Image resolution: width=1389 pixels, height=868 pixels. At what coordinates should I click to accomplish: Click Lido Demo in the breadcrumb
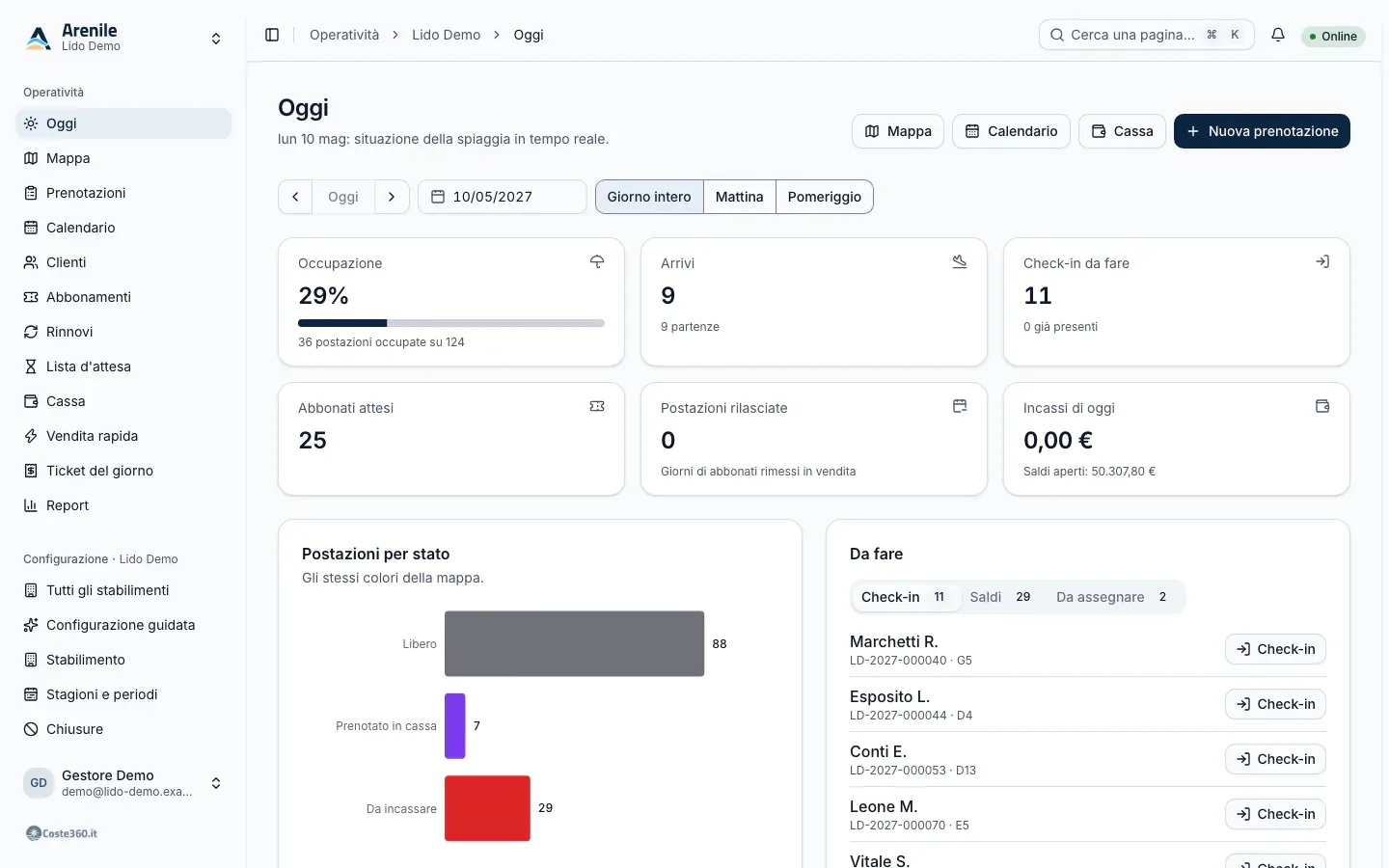pyautogui.click(x=446, y=35)
